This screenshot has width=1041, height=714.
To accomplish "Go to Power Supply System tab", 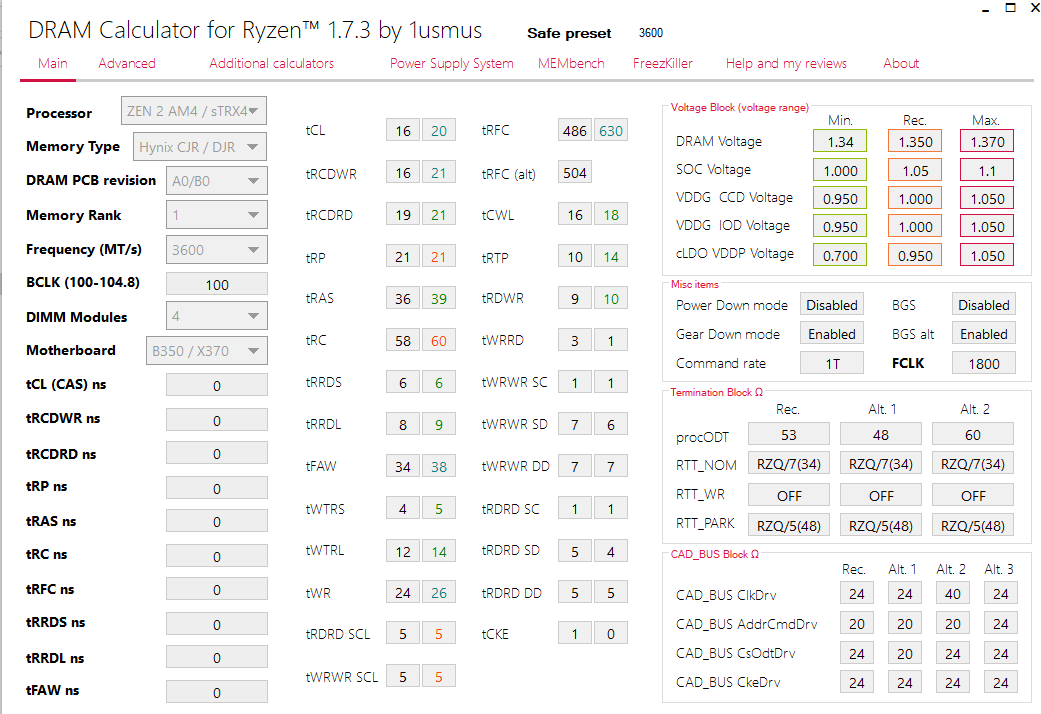I will click(x=451, y=64).
